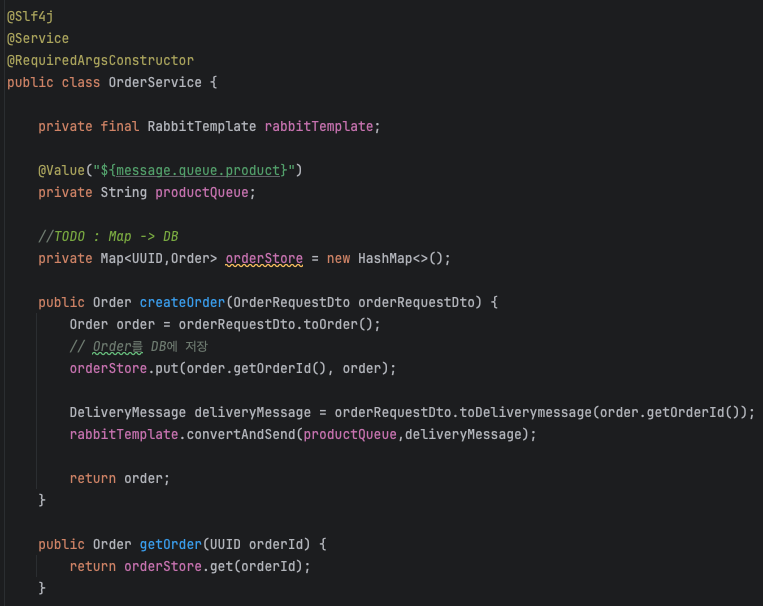Viewport: 763px width, 606px height.
Task: Click the RabbitTemplate type in field declaration
Action: click(x=201, y=127)
